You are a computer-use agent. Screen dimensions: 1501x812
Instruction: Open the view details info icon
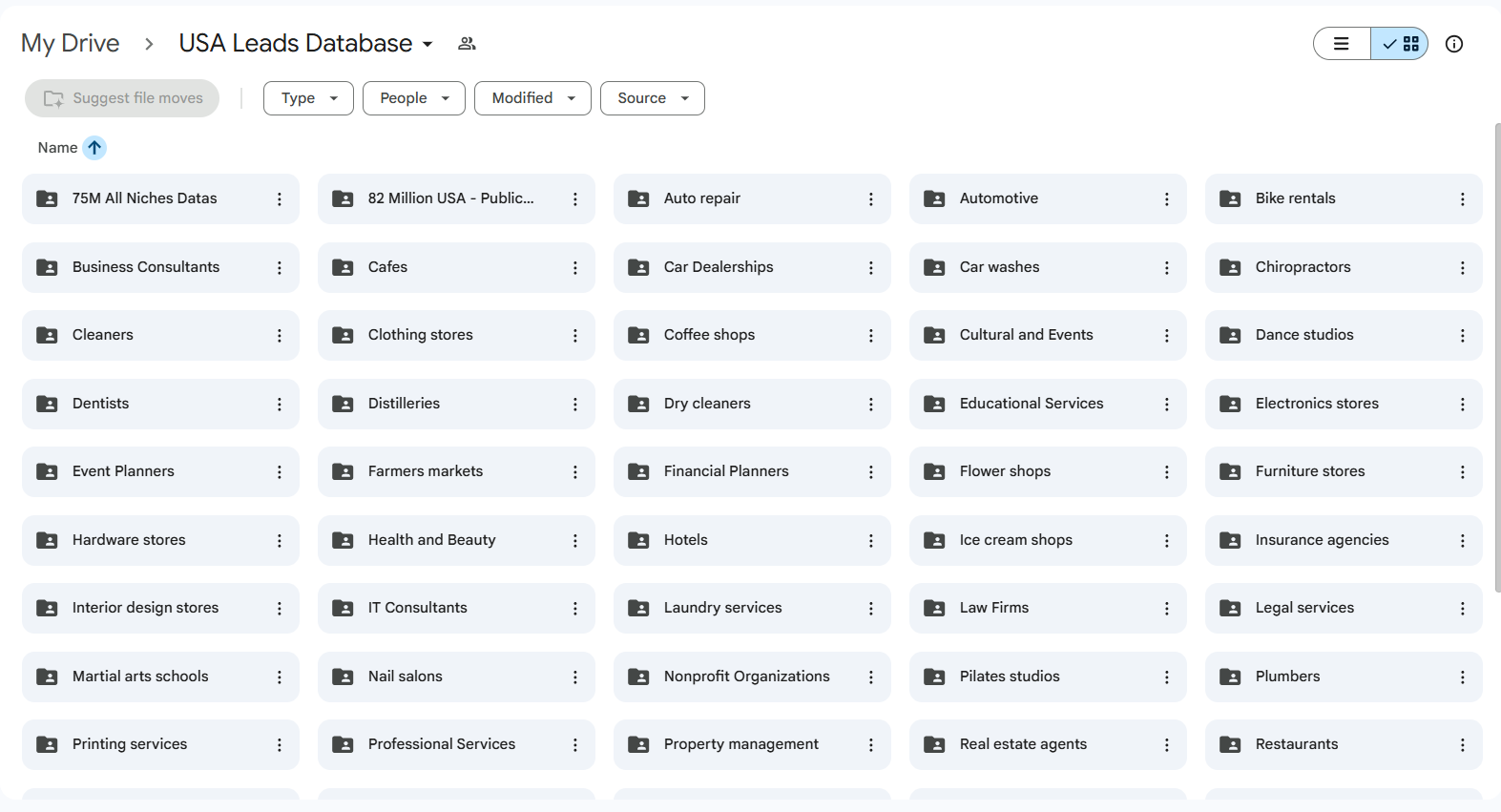1454,44
